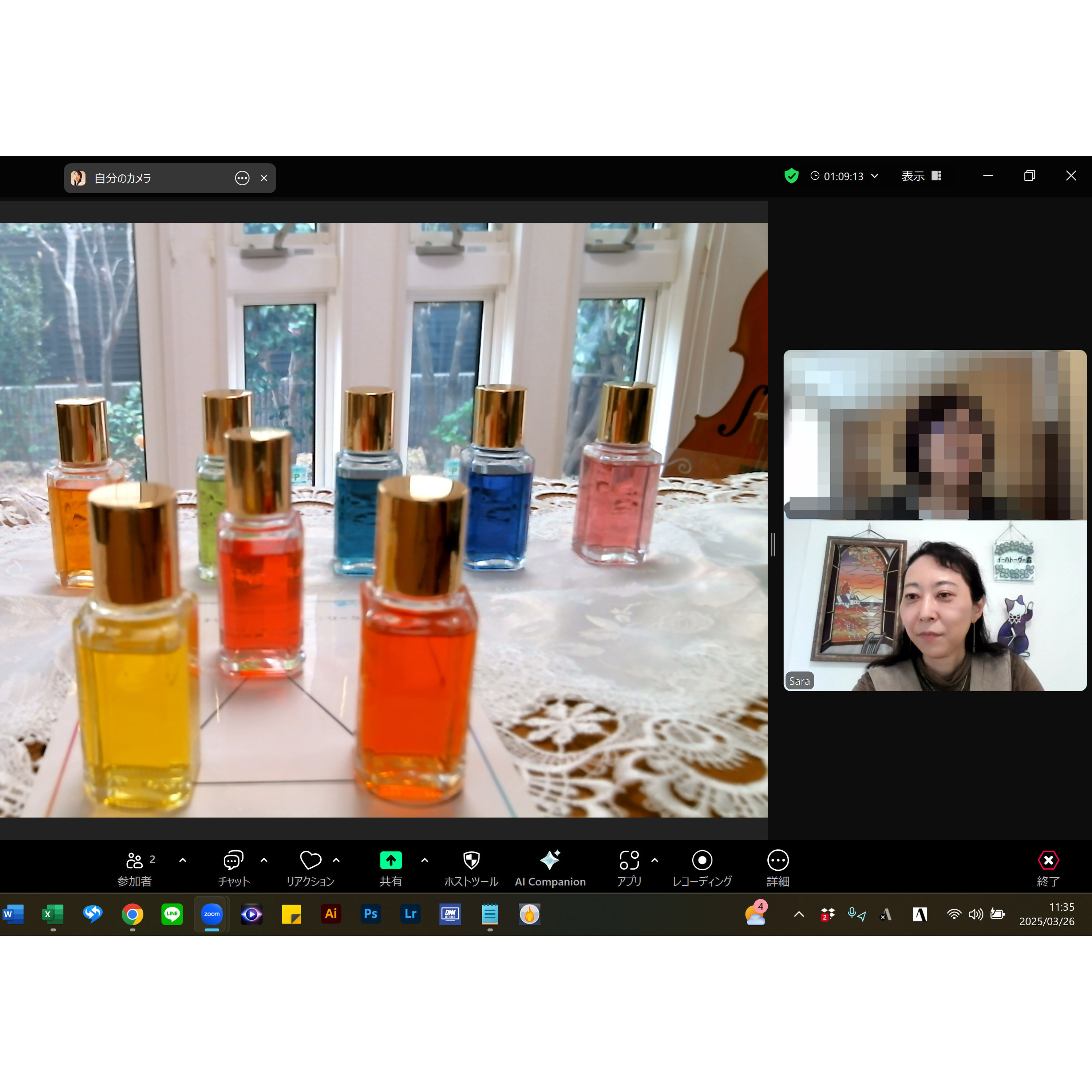Open options for the 自分のカメラ tab
Viewport: 1092px width, 1092px height.
tap(242, 178)
